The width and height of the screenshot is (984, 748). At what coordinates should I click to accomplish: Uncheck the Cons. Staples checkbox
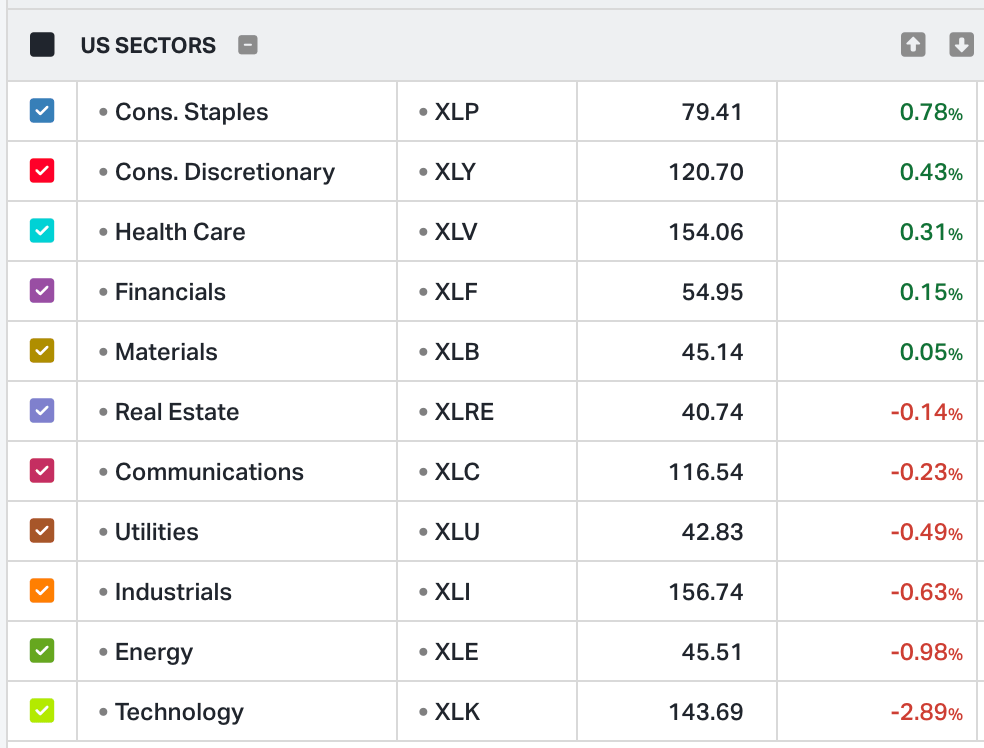42,111
